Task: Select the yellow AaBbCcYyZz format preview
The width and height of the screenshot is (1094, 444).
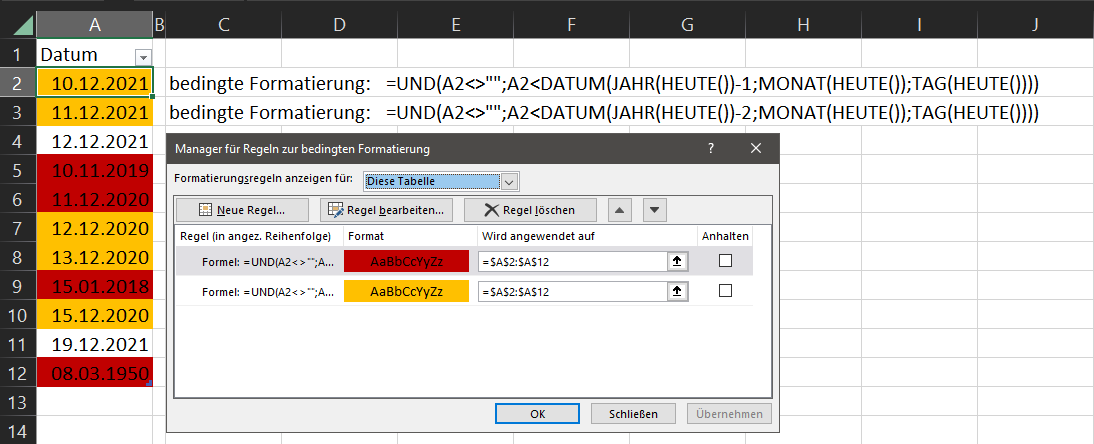Action: coord(406,291)
